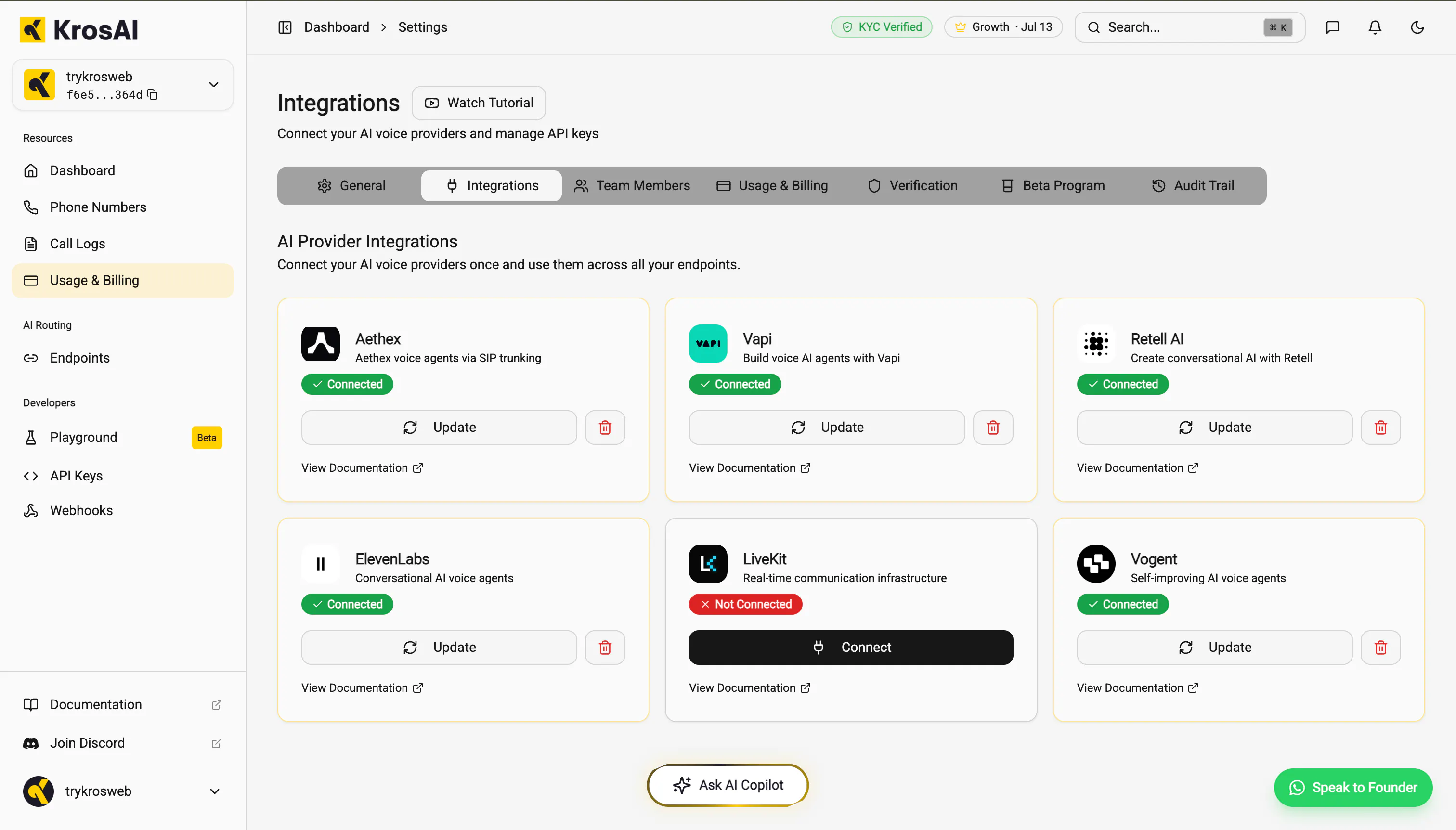Click the Vogent provider logo
This screenshot has height=830, width=1456.
(x=1096, y=564)
